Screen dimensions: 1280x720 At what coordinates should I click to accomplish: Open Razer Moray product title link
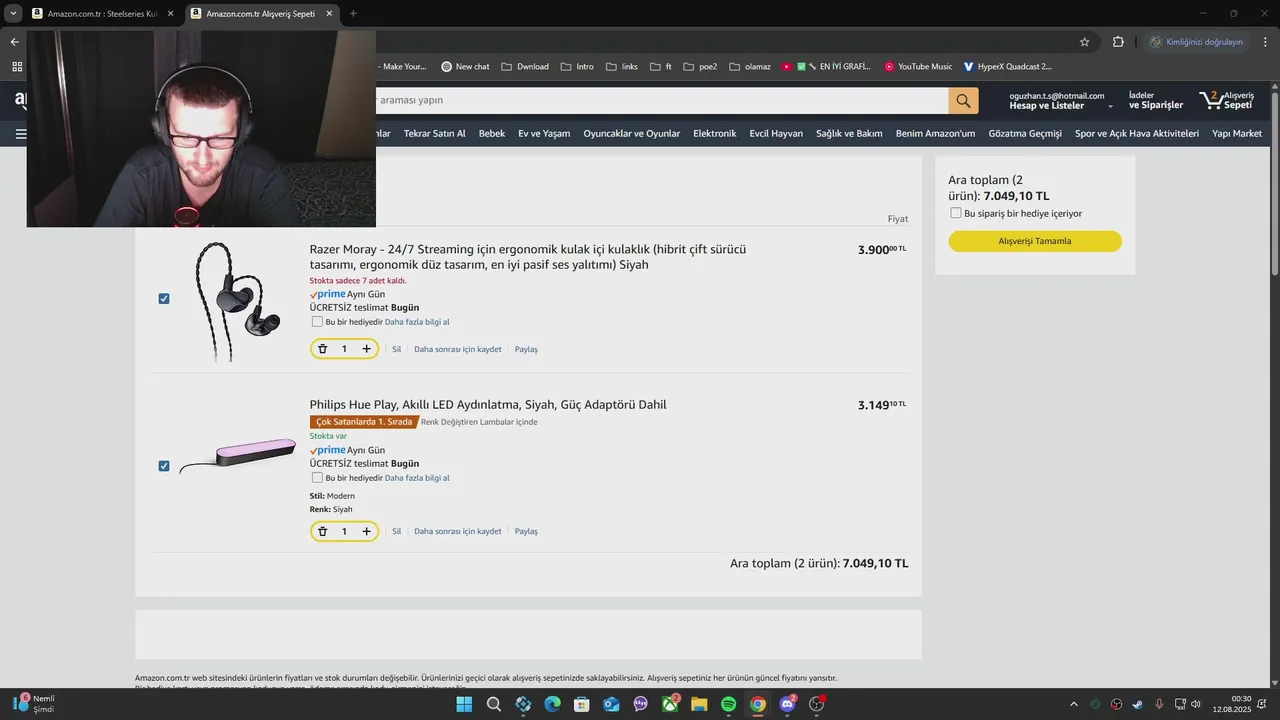528,257
